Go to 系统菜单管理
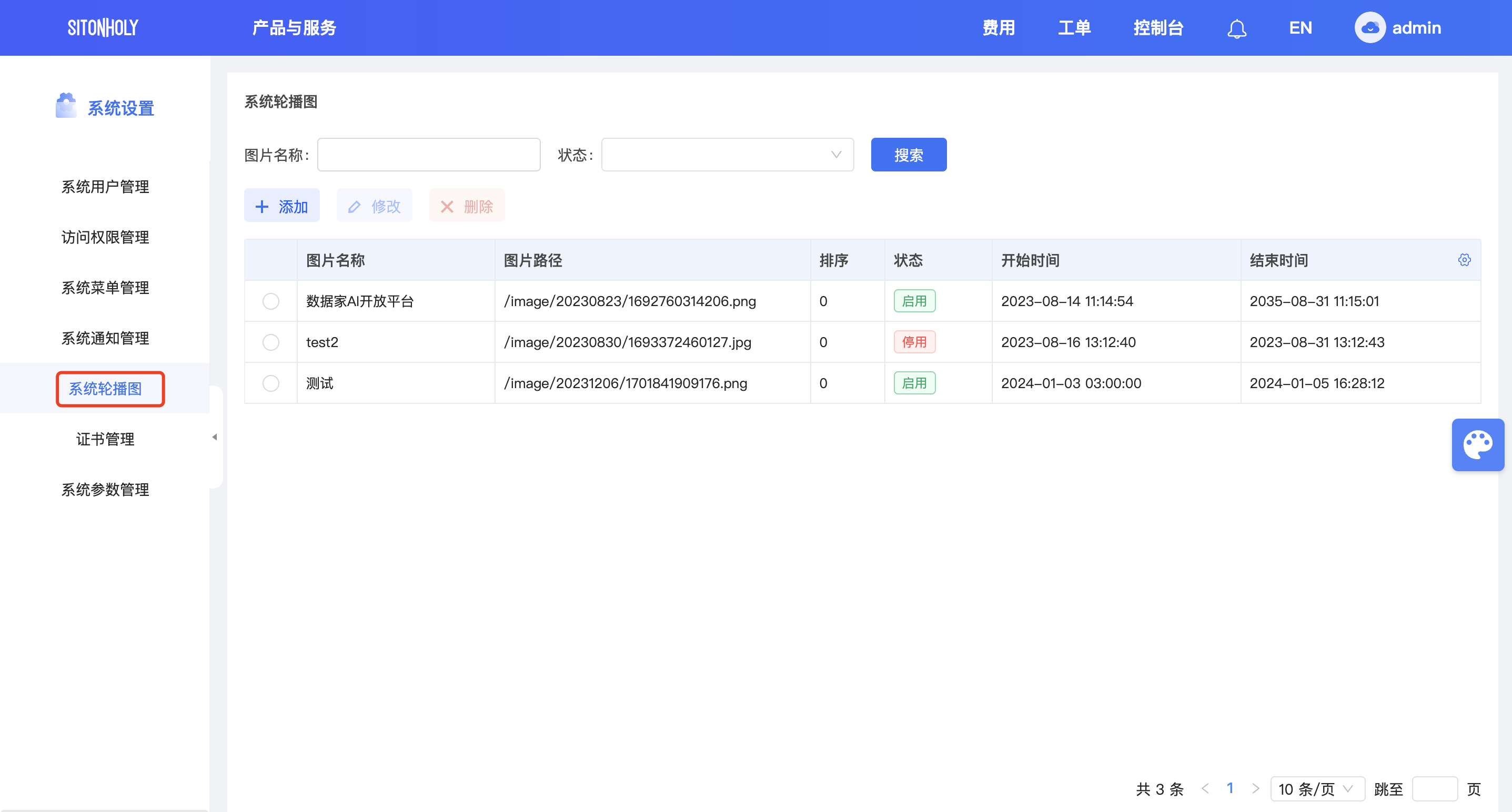The height and width of the screenshot is (812, 1512). [105, 288]
